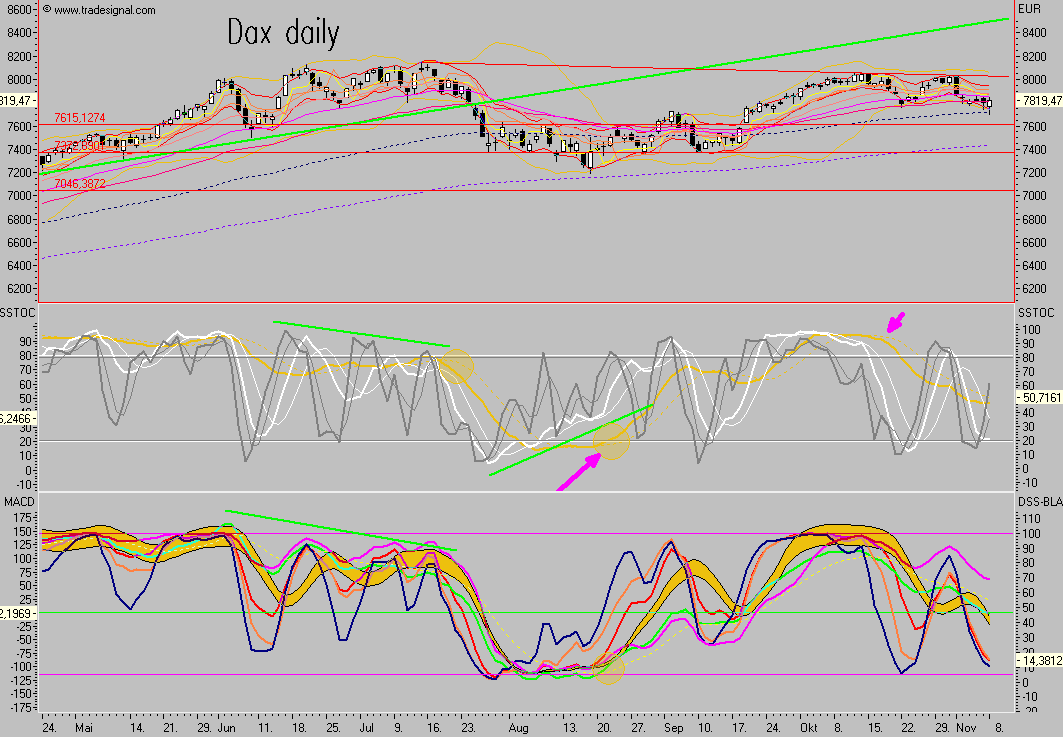The width and height of the screenshot is (1063, 737).
Task: Click the copyright symbol before tradesignal URL
Action: [47, 10]
